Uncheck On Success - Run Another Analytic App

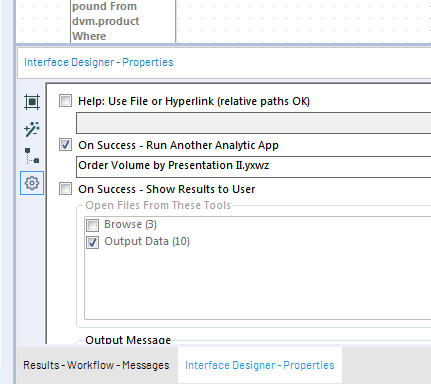pyautogui.click(x=65, y=145)
